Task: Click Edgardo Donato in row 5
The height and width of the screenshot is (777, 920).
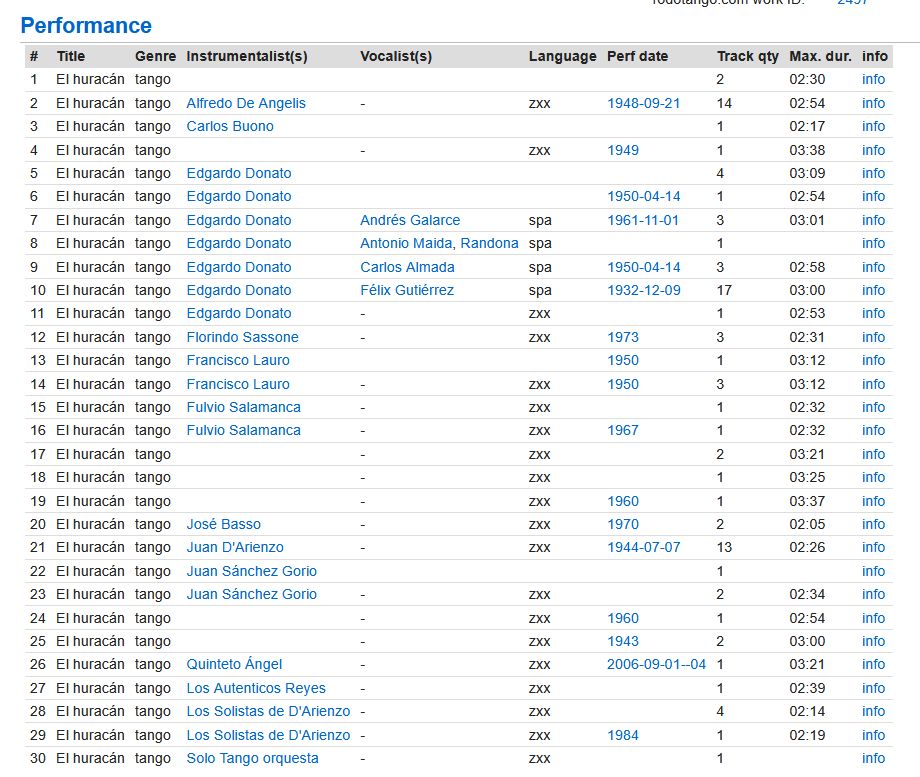Action: tap(239, 173)
